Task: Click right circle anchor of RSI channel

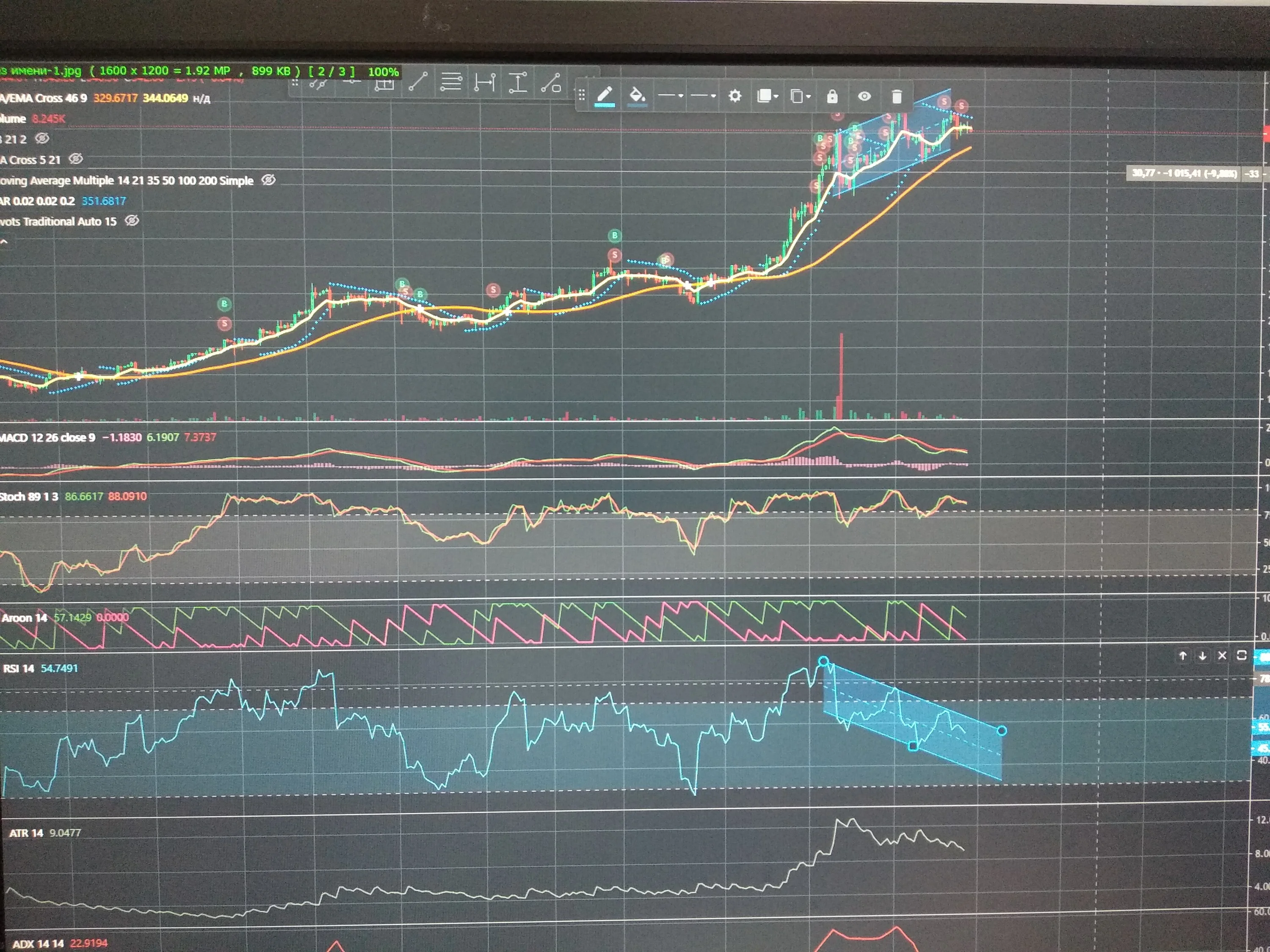Action: click(1002, 730)
